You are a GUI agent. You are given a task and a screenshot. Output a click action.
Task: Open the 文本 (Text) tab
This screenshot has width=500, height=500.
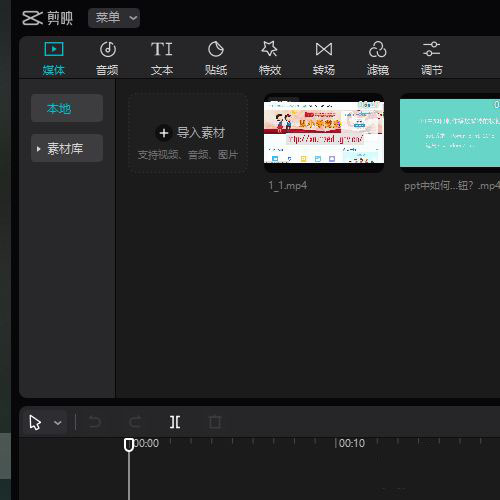point(162,58)
